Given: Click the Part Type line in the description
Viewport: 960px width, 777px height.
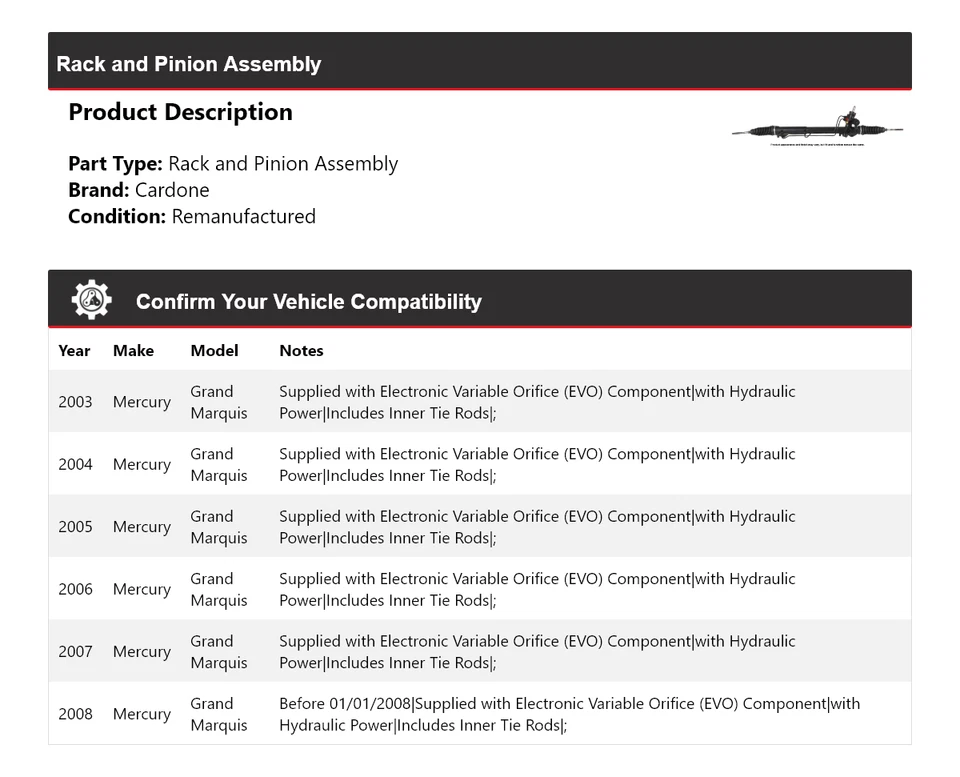Looking at the screenshot, I should [x=233, y=164].
